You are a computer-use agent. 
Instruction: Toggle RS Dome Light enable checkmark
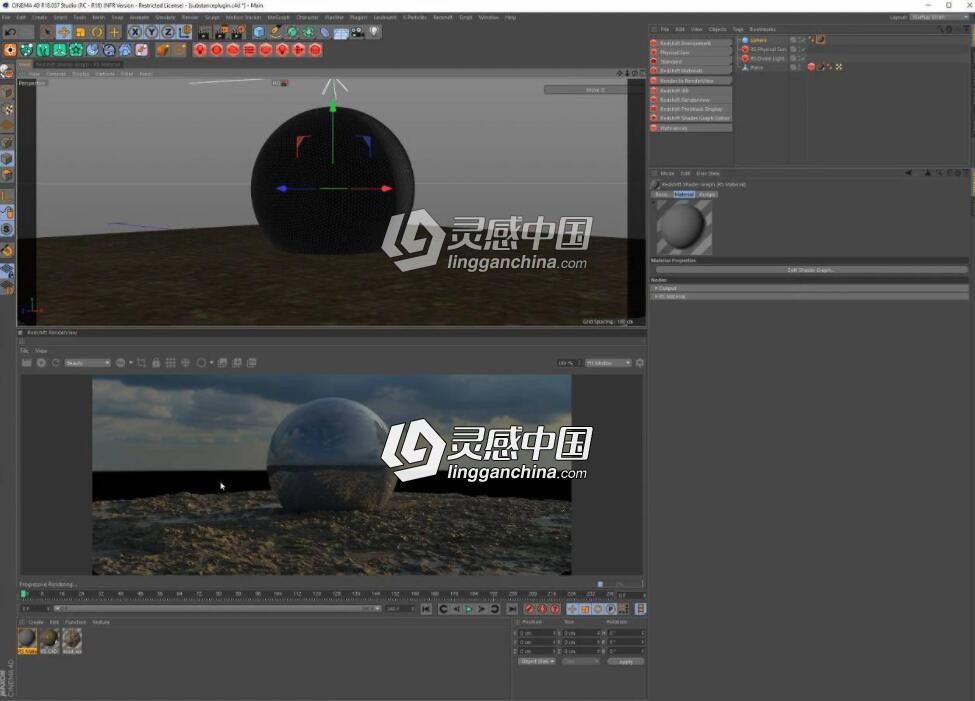(x=802, y=58)
